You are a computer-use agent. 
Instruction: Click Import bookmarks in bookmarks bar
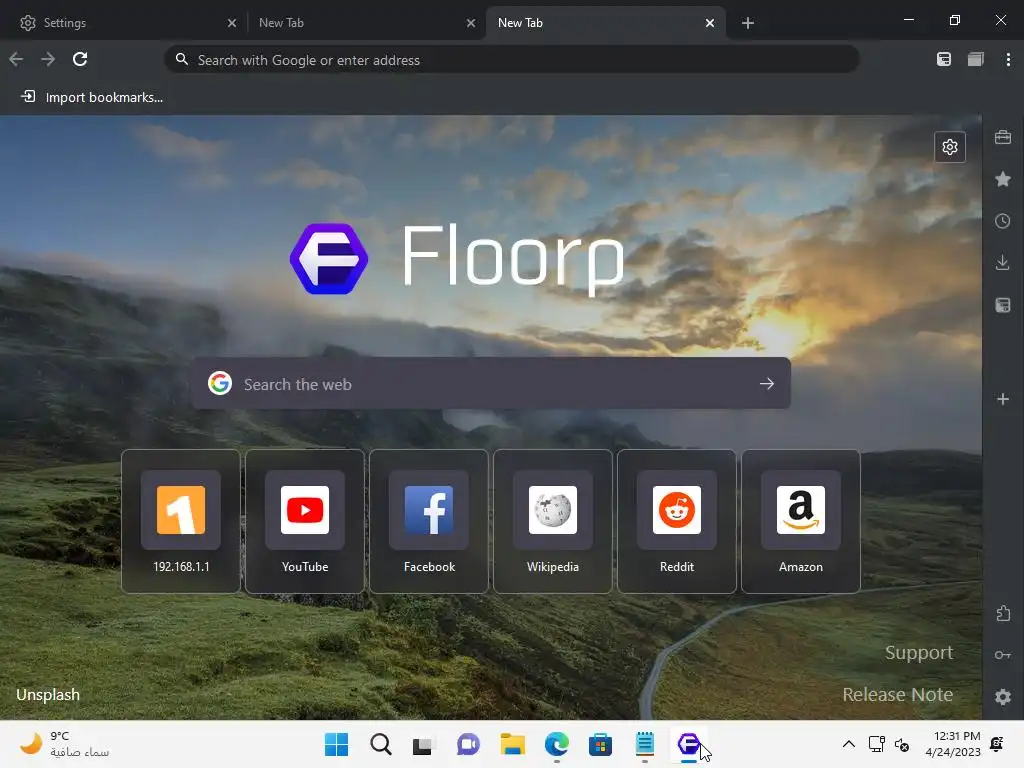click(92, 97)
